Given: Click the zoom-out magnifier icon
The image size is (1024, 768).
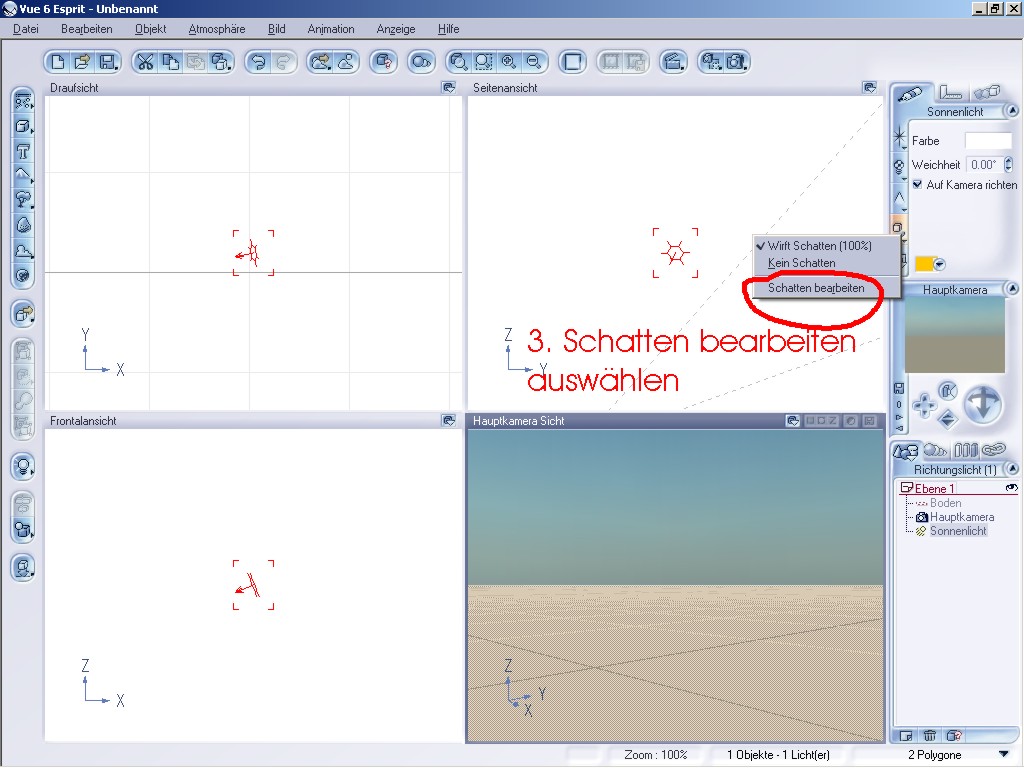Looking at the screenshot, I should 534,62.
